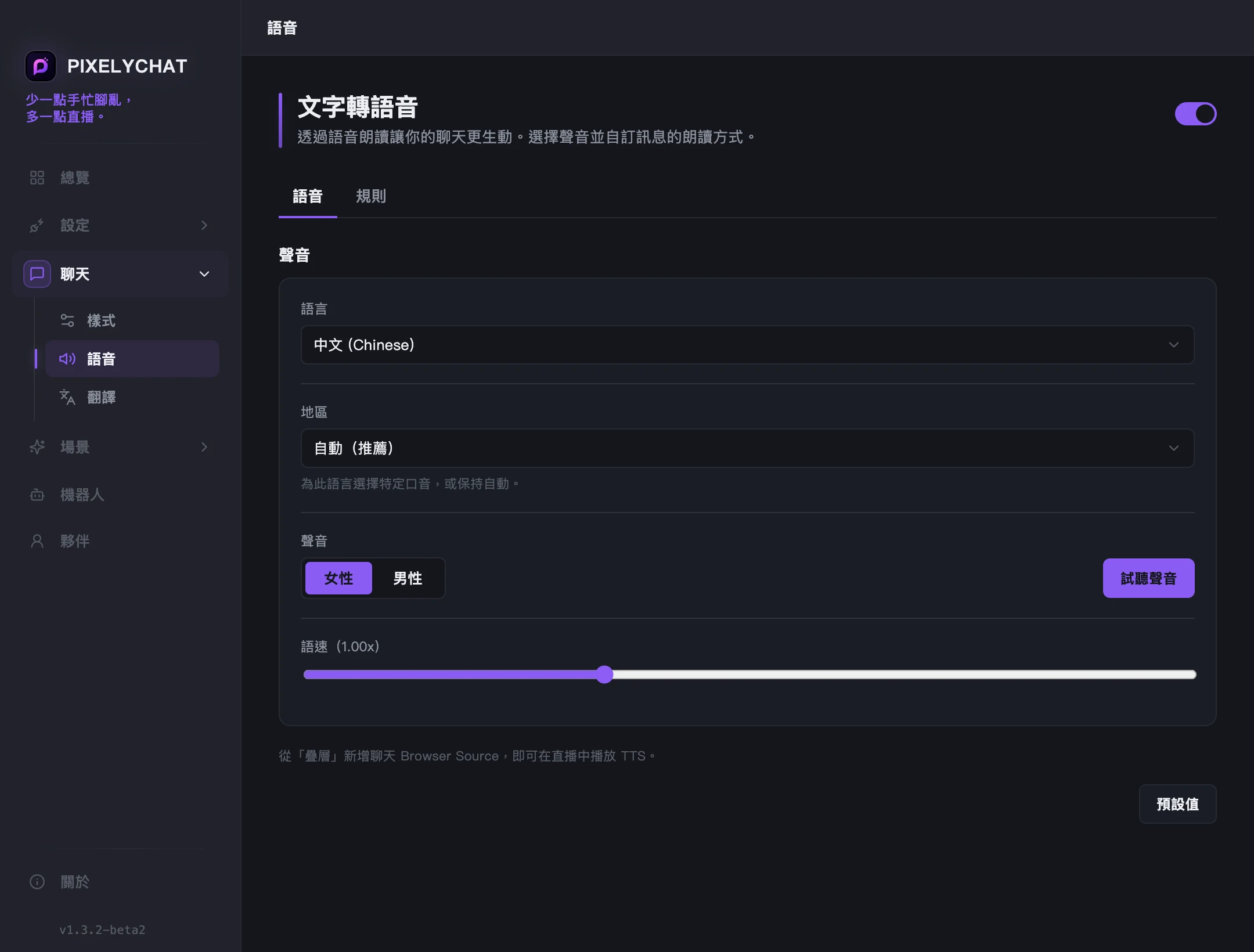Viewport: 1254px width, 952px height.
Task: Click the defaults (預設值) button
Action: (x=1177, y=804)
